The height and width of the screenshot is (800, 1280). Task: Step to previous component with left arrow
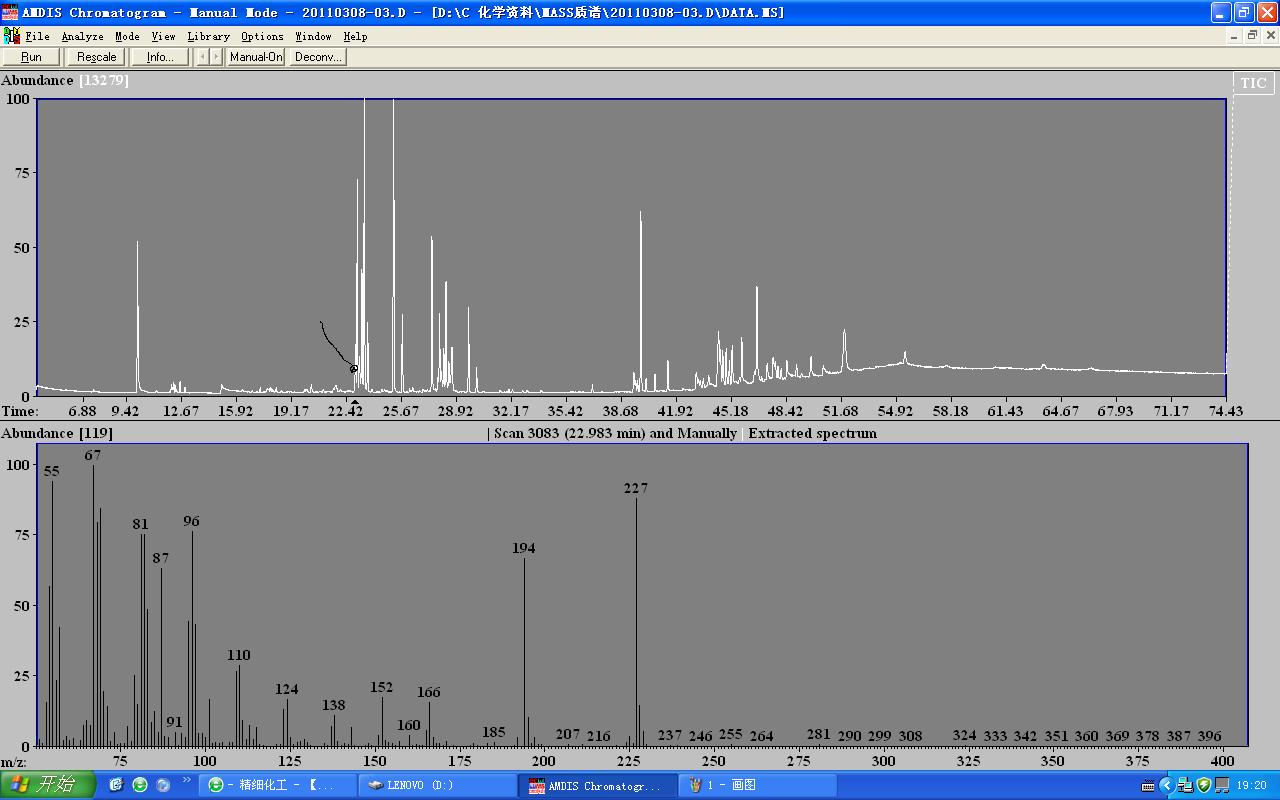(203, 57)
